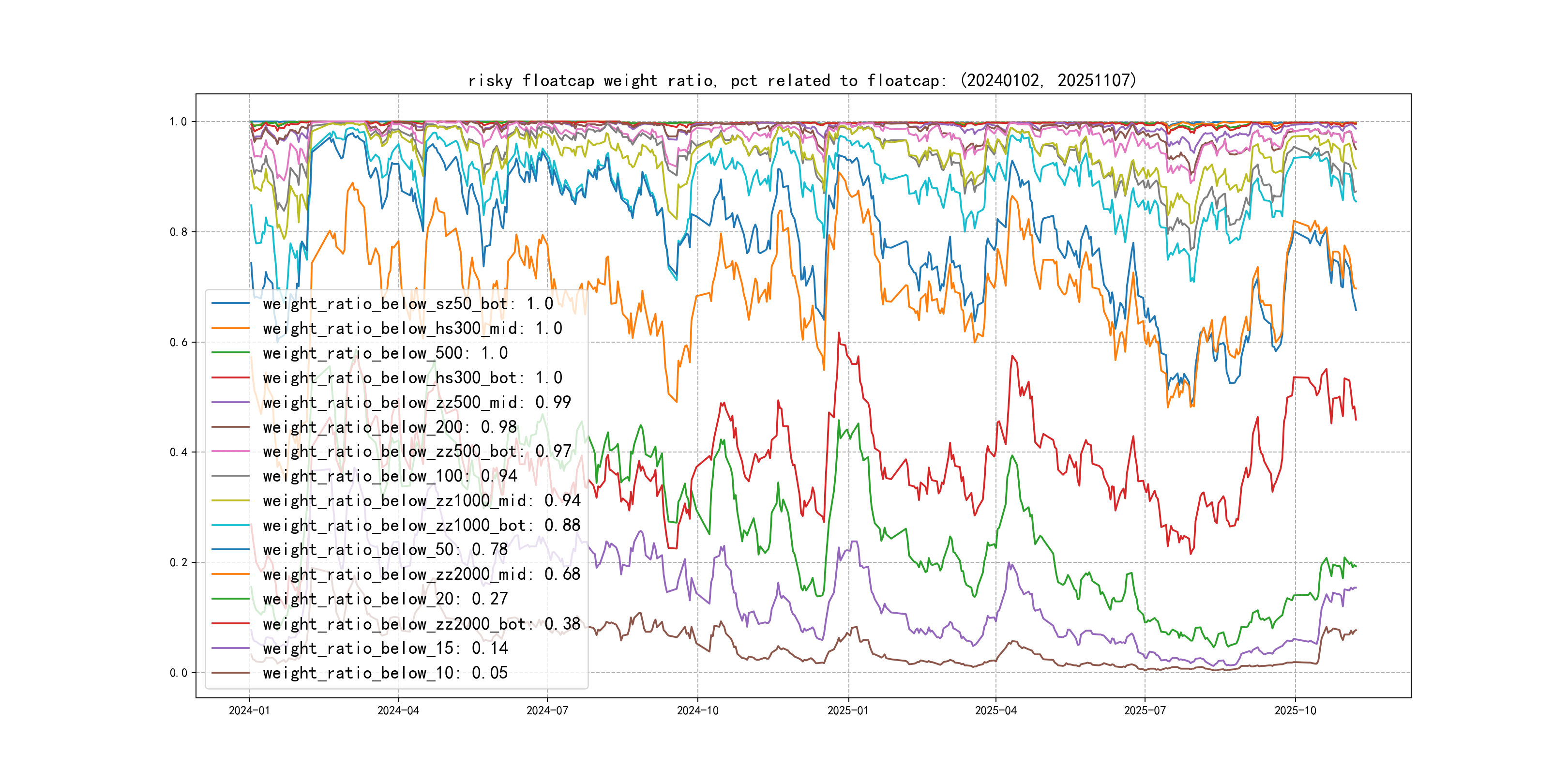
Task: Click the weight_ratio_below_zz2000_bot legend label
Action: (421, 624)
